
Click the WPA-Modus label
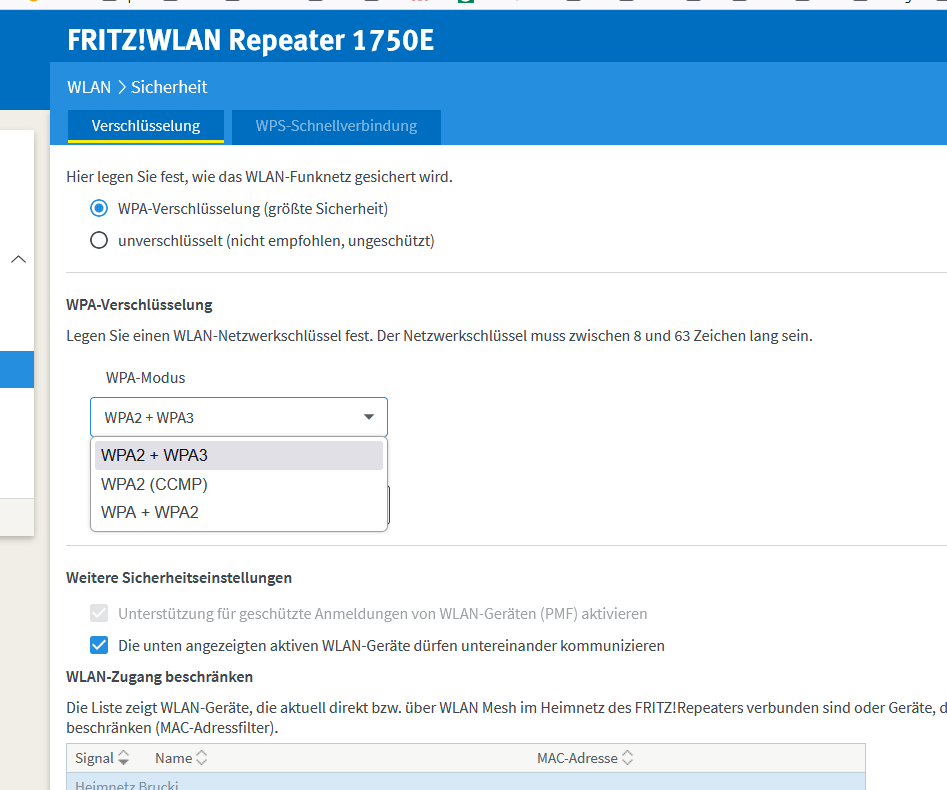(146, 377)
